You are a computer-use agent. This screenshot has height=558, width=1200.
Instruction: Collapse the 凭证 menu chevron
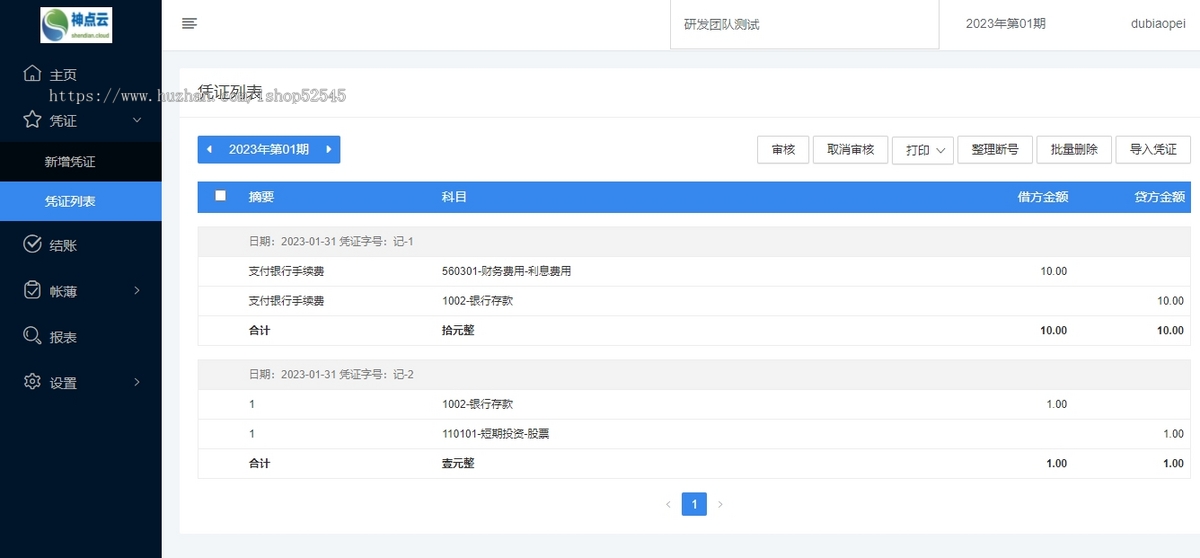[137, 120]
